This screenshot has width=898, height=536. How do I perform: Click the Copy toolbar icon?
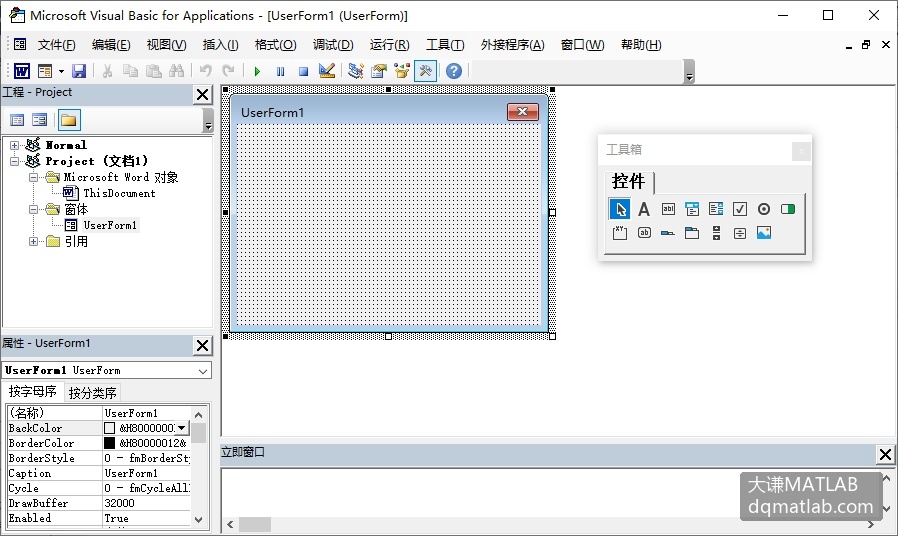(x=131, y=71)
